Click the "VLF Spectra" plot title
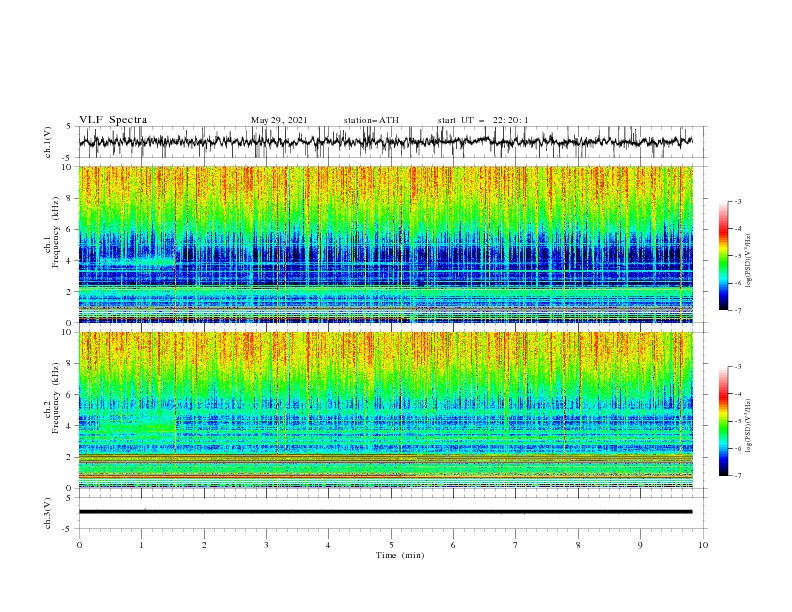The image size is (792, 612). tap(113, 120)
